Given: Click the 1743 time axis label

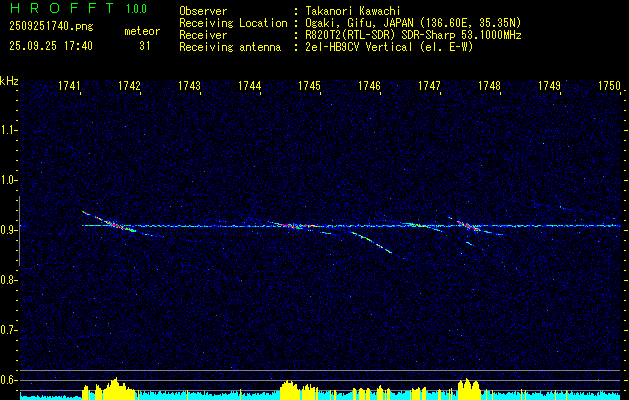Looking at the screenshot, I should (x=189, y=87).
